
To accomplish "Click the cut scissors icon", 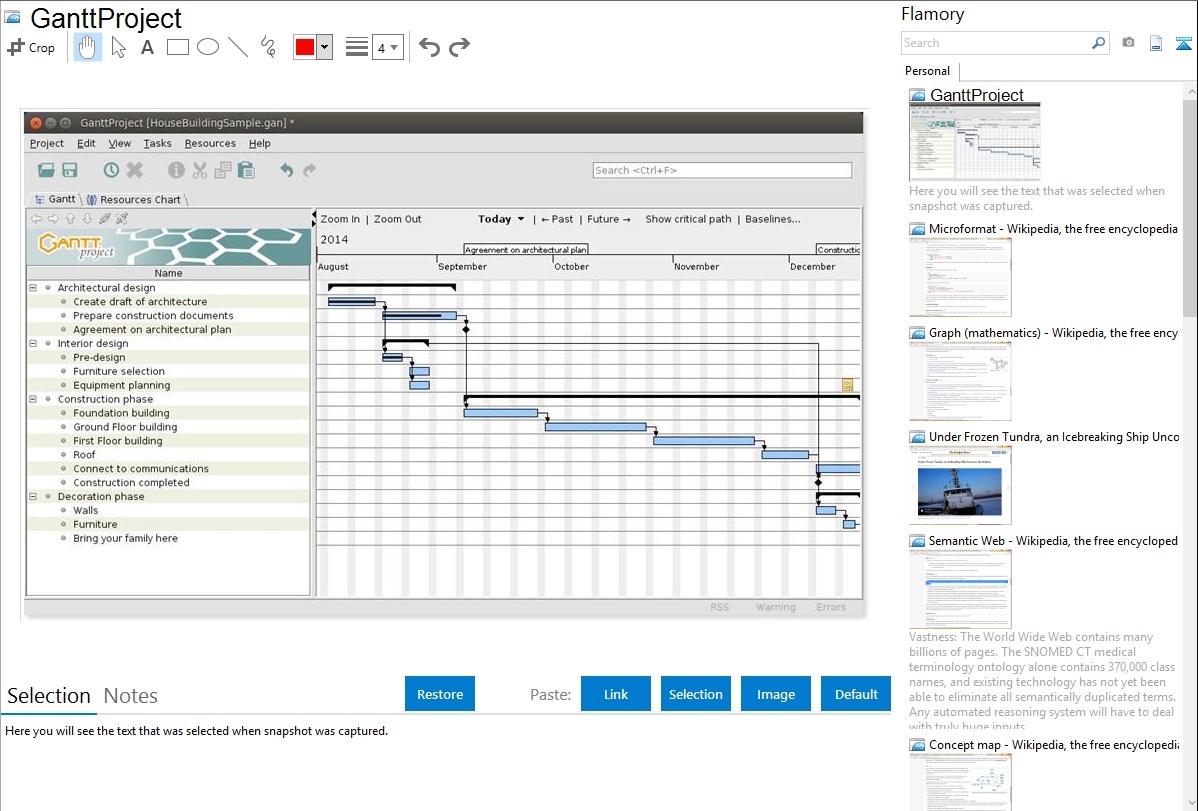I will click(199, 170).
